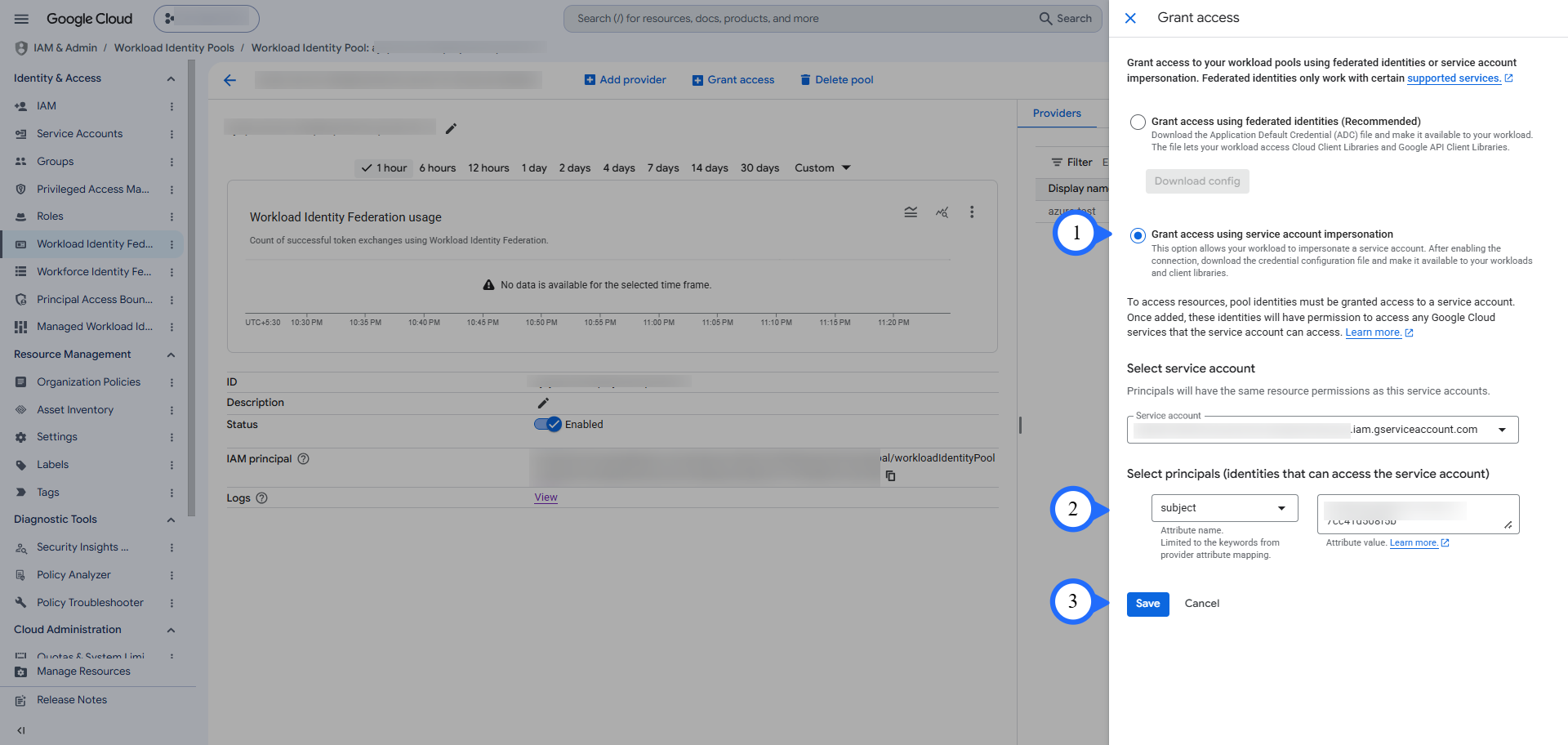The image size is (1568, 745).
Task: Open Workload Identity Pools breadcrumb
Action: pos(174,48)
